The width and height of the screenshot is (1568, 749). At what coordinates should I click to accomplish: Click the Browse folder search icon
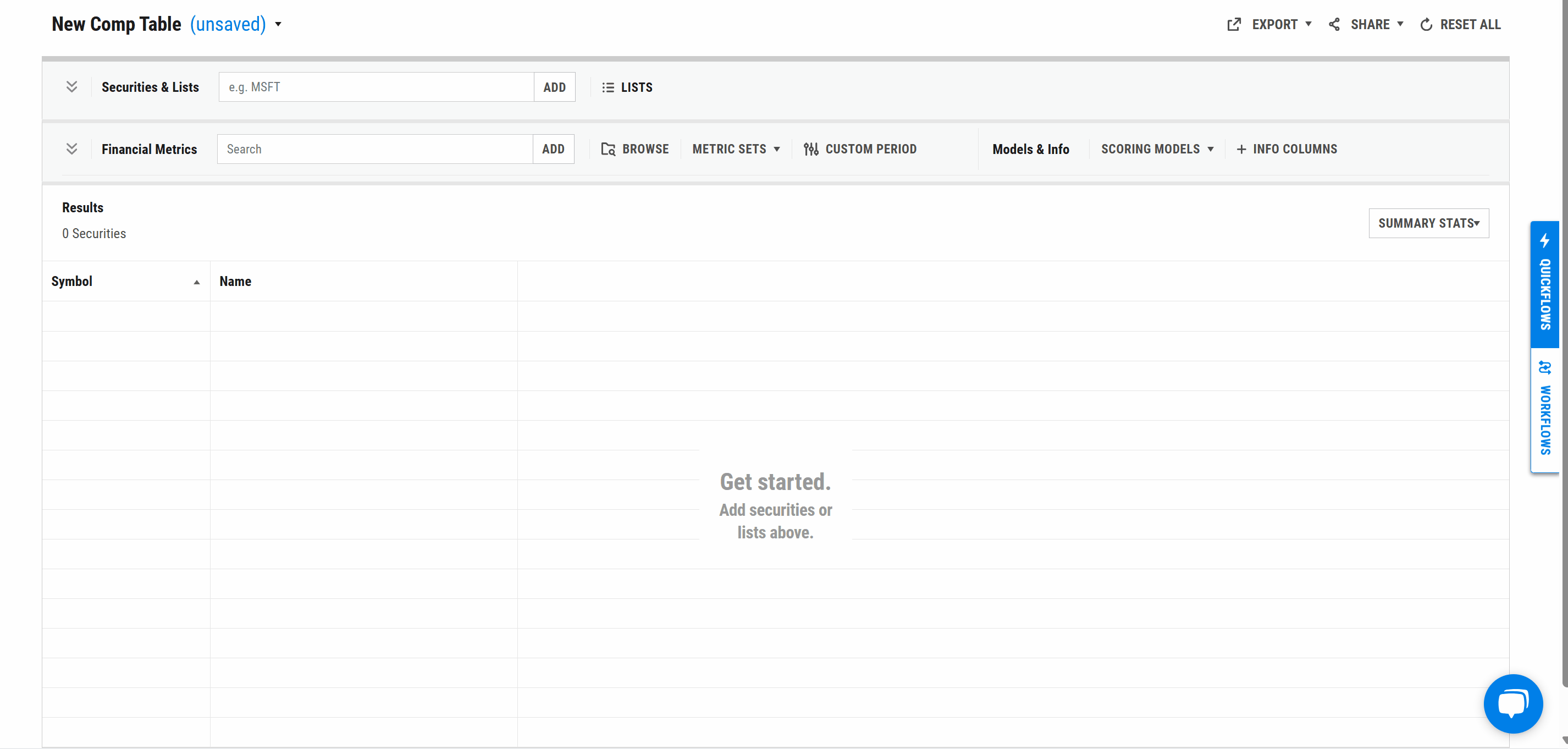608,149
